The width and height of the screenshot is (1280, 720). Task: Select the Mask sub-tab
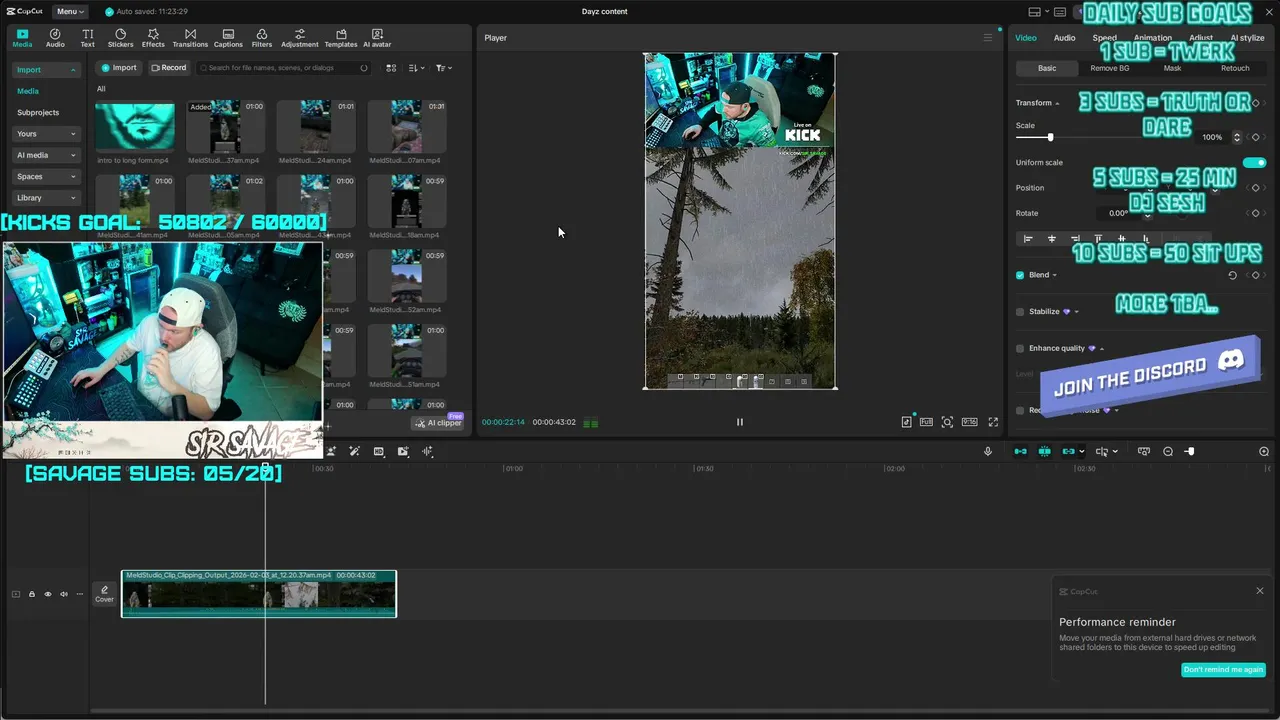click(x=1172, y=68)
